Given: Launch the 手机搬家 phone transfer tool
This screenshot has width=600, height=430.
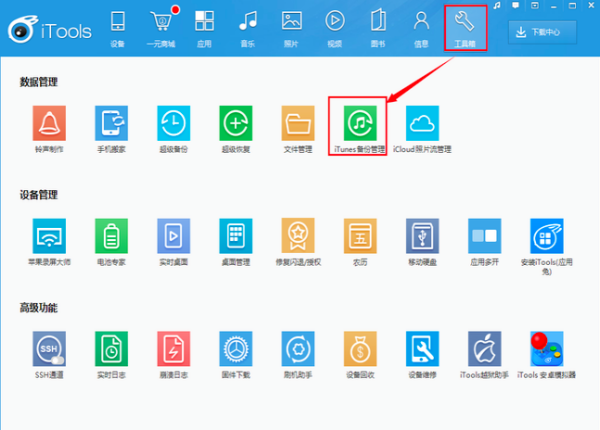Looking at the screenshot, I should pyautogui.click(x=111, y=123).
